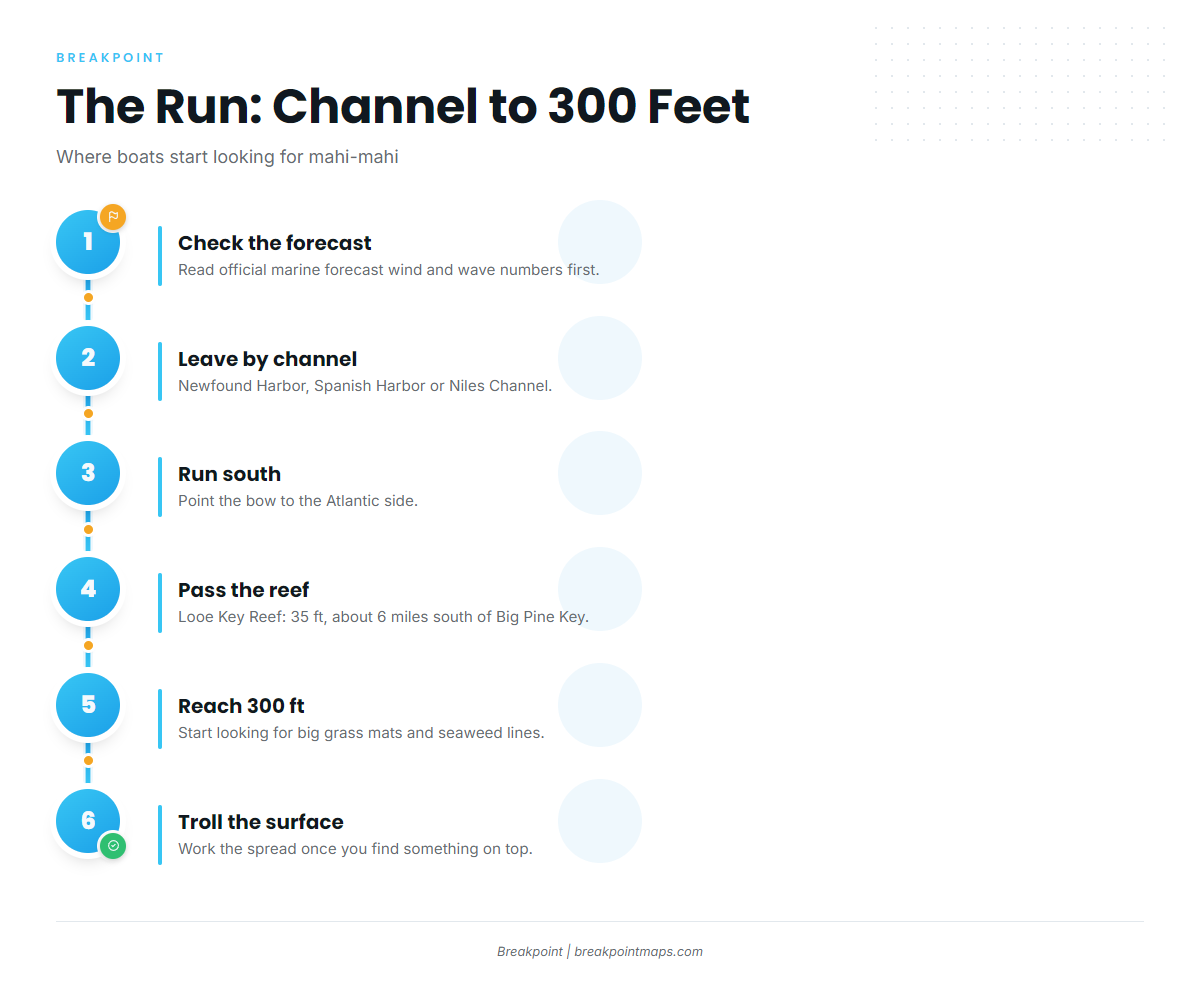Image resolution: width=1200 pixels, height=985 pixels.
Task: Click the orange flag badge on step 1
Action: click(113, 217)
